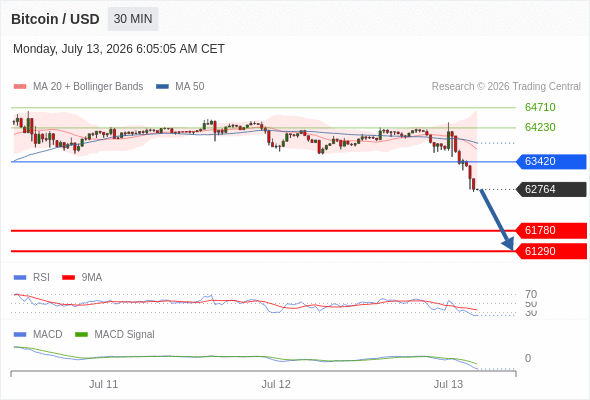Screen dimensions: 590x400
Task: Select the 63420 pivot price label
Action: pos(551,161)
